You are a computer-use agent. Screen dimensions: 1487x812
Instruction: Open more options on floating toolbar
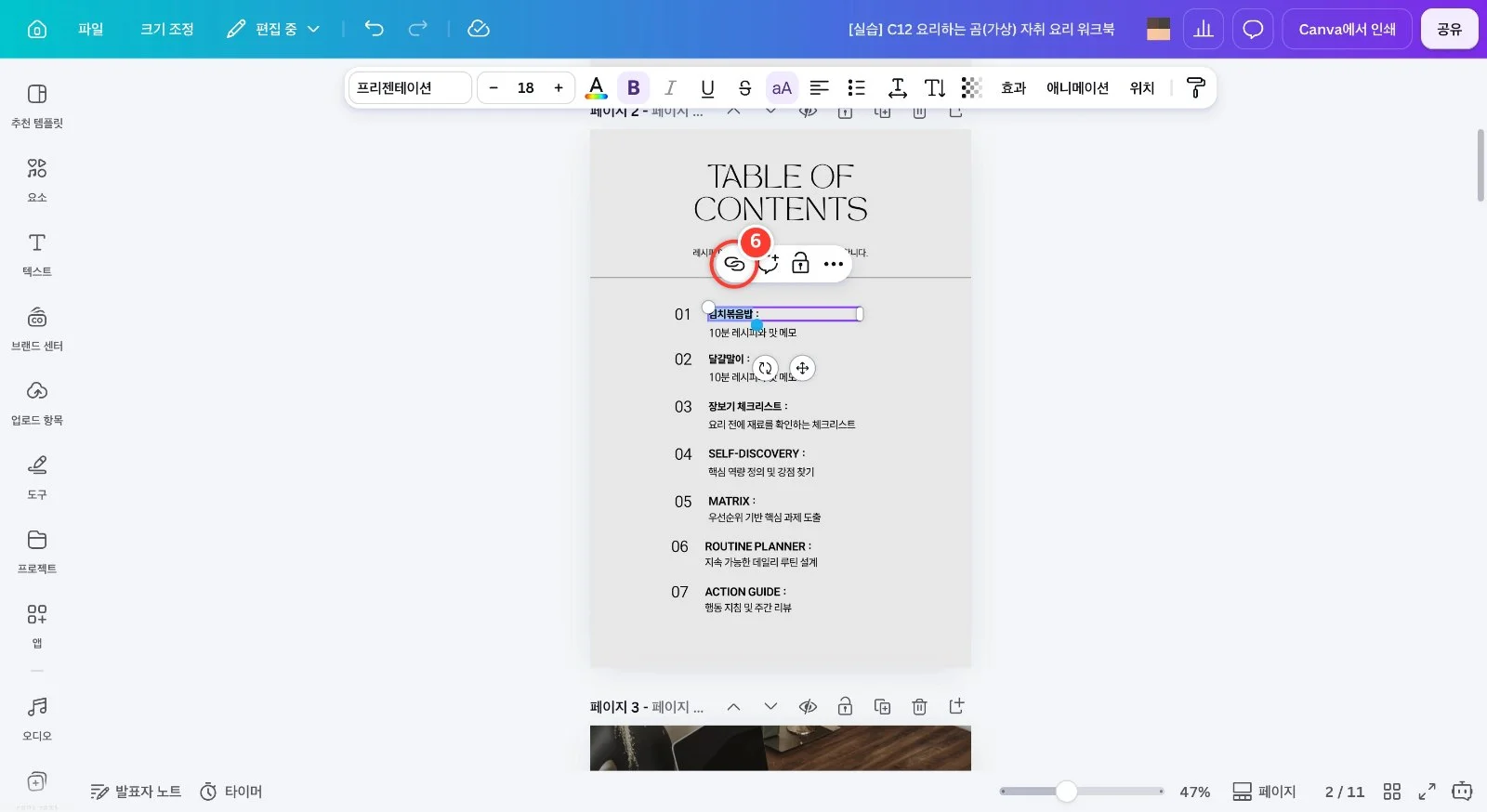click(834, 264)
